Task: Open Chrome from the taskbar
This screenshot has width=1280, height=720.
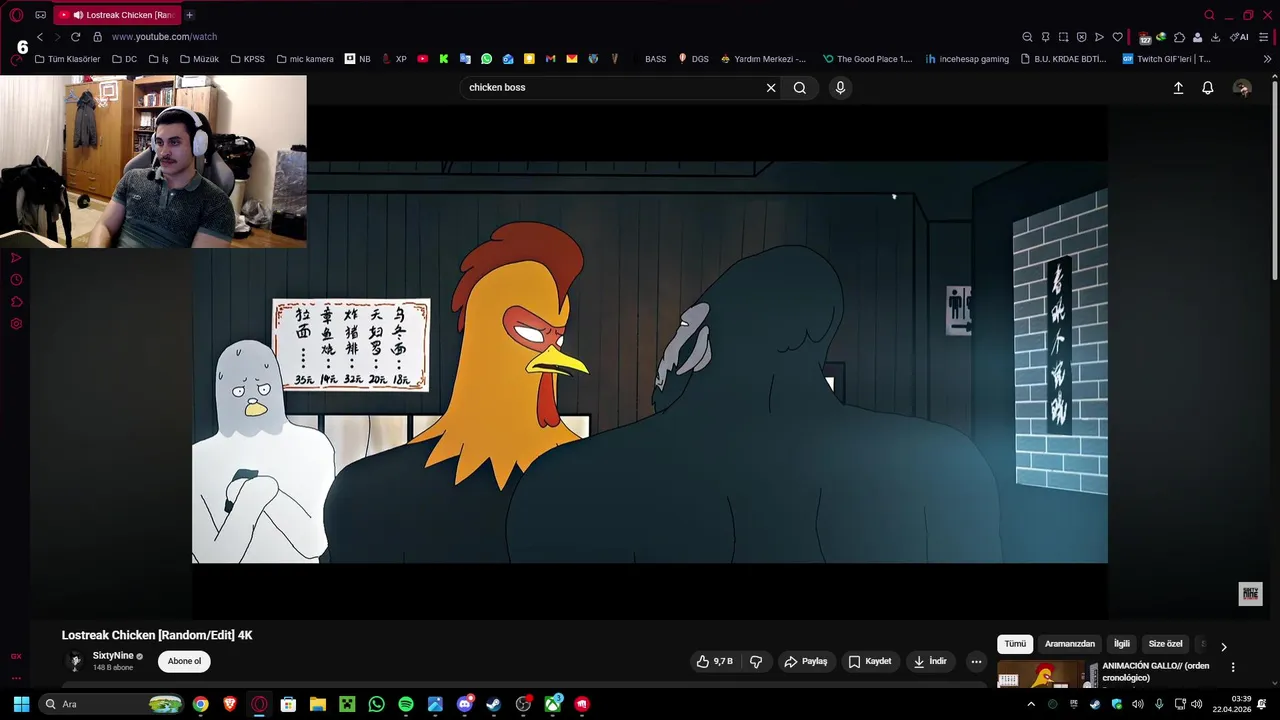Action: point(201,704)
